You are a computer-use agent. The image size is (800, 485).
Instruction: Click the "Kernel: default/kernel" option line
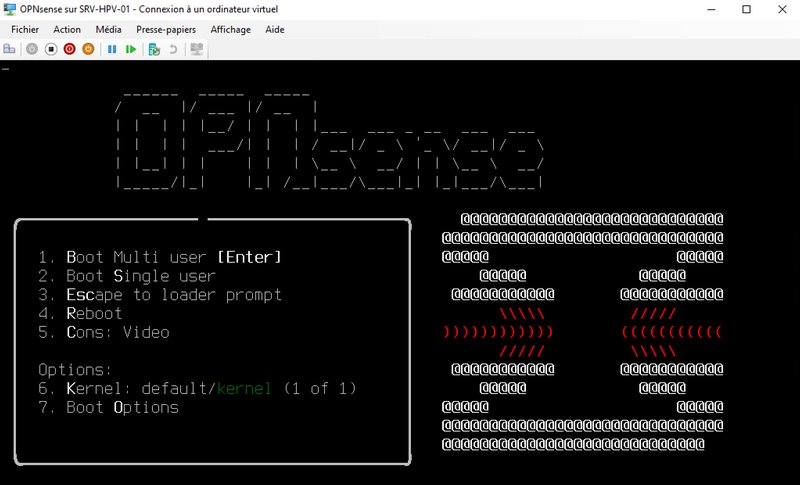pos(197,389)
